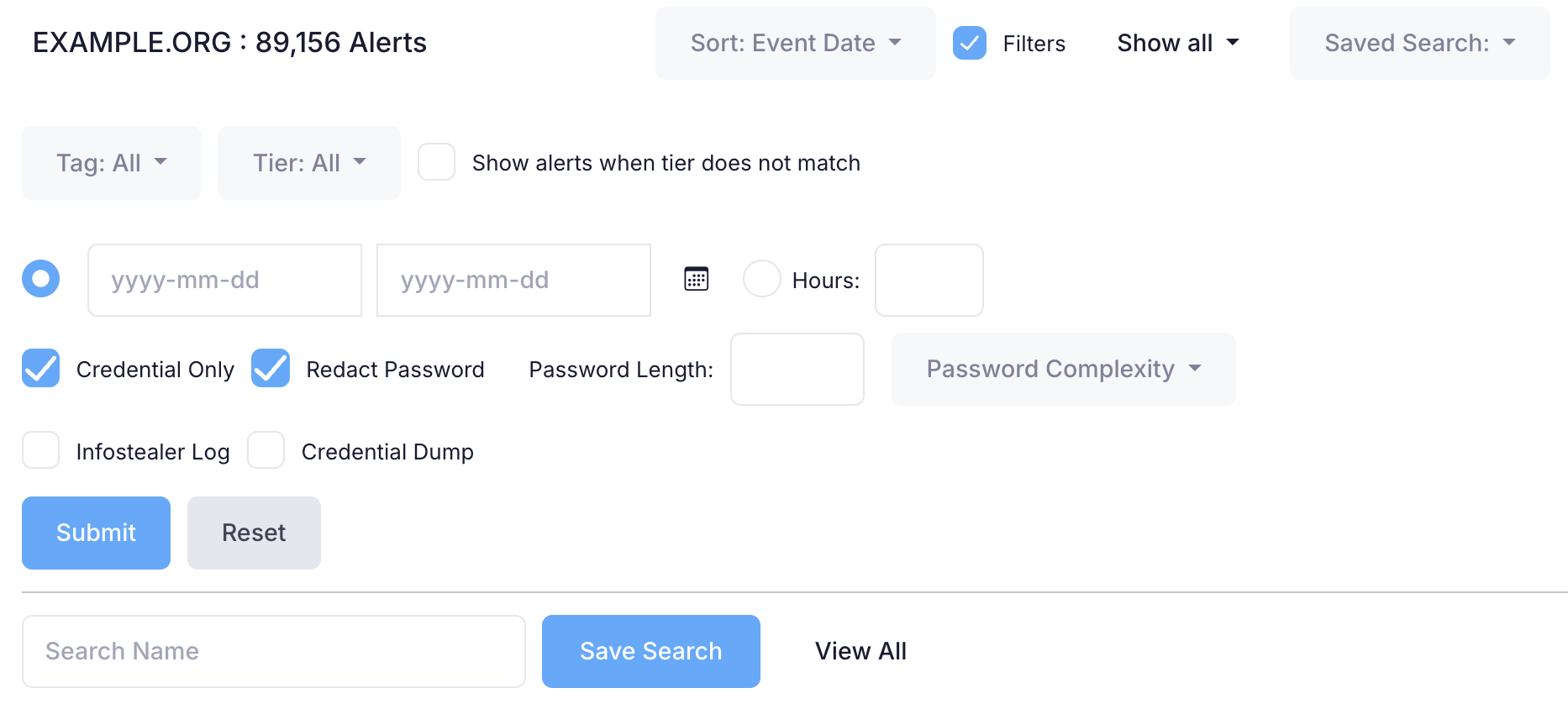Open the Saved Search dropdown
This screenshot has height=709, width=1568.
[1419, 43]
